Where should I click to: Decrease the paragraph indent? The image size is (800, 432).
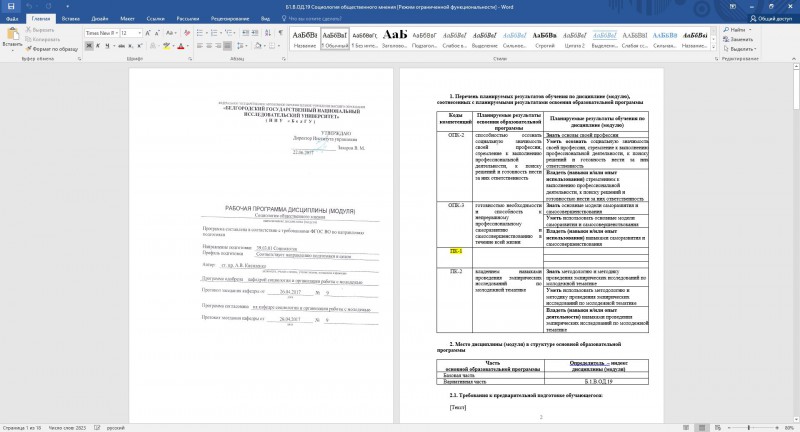pyautogui.click(x=245, y=33)
